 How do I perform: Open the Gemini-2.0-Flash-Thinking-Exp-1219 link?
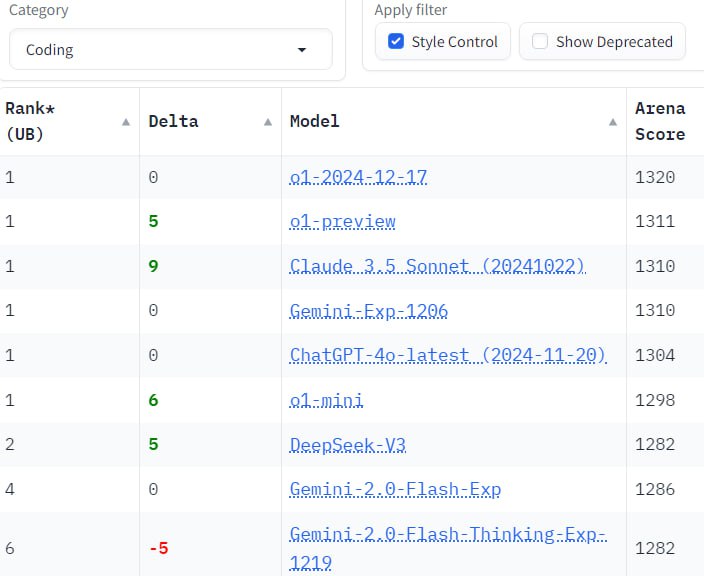coord(448,548)
